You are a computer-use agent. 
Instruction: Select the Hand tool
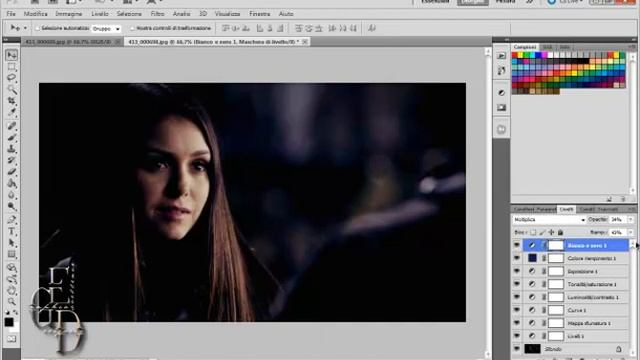[12, 291]
